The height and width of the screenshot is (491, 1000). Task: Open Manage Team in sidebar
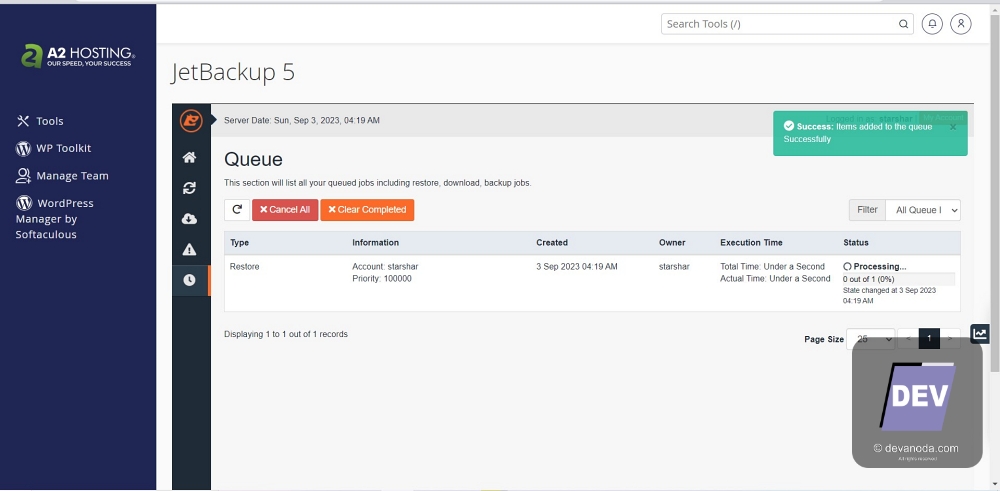pos(72,176)
